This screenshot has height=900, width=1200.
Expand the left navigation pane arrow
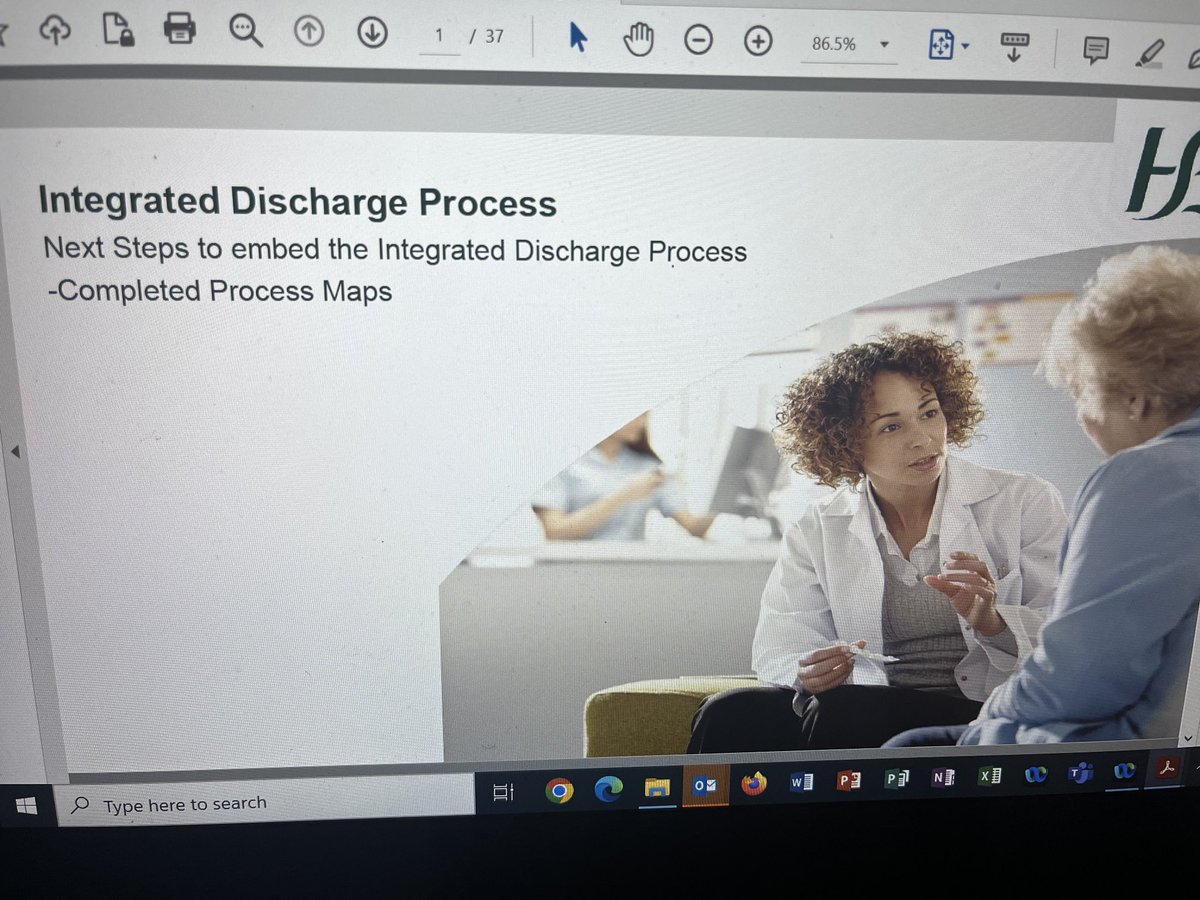[15, 453]
